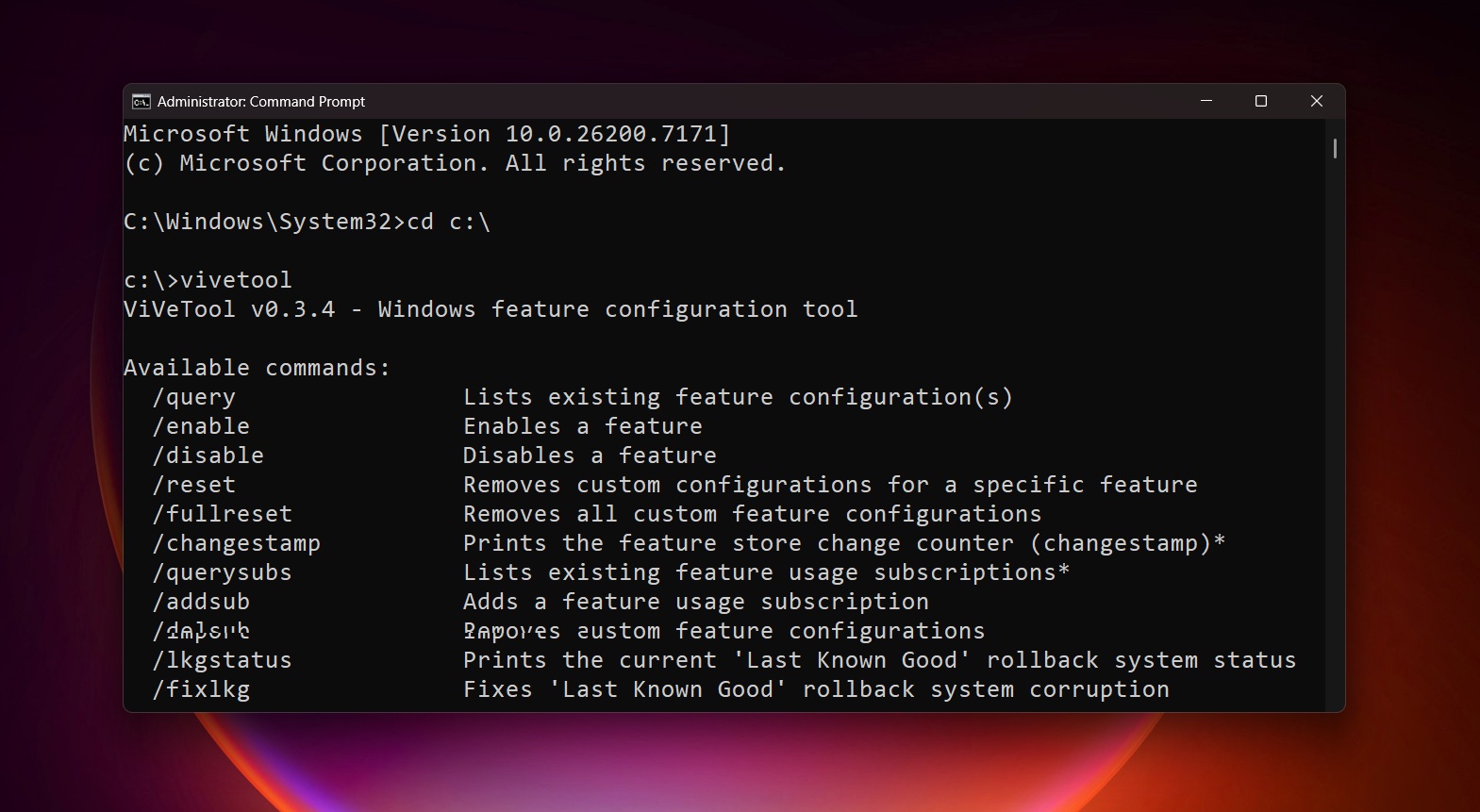Screen dimensions: 1480x812
Task: Click the 'cd c:\' command line
Action: click(x=307, y=222)
